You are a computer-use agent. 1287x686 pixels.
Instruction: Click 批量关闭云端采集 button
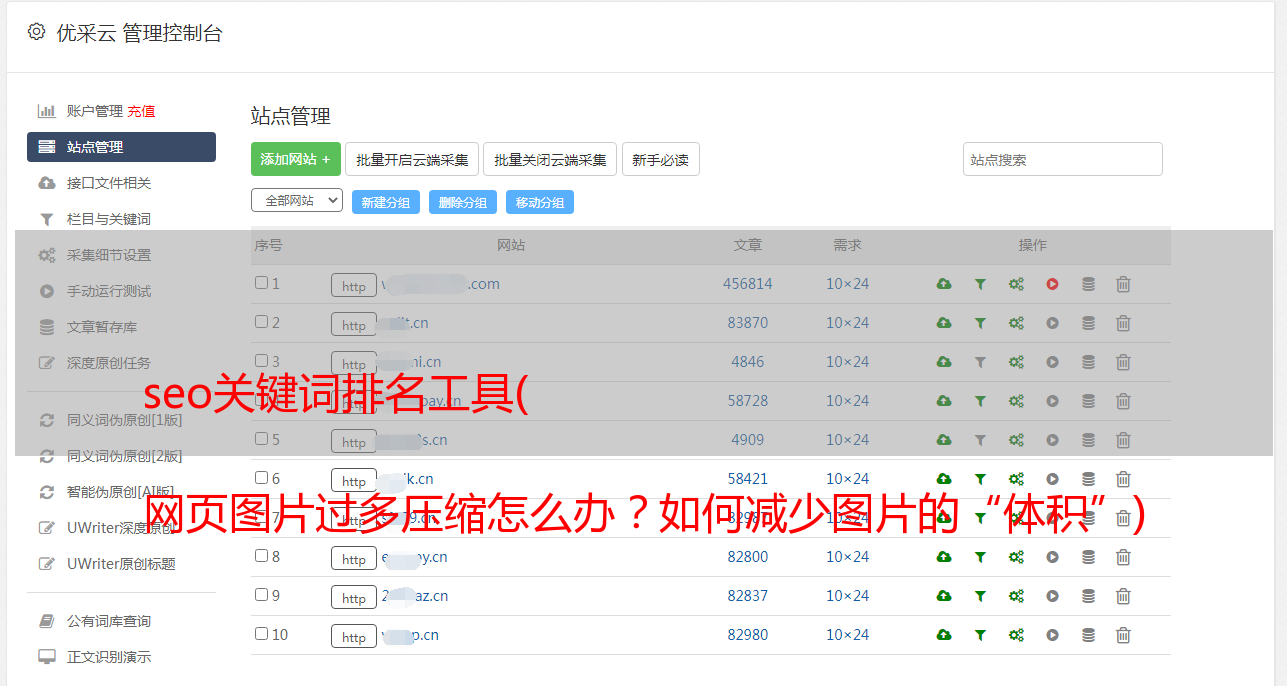tap(550, 159)
